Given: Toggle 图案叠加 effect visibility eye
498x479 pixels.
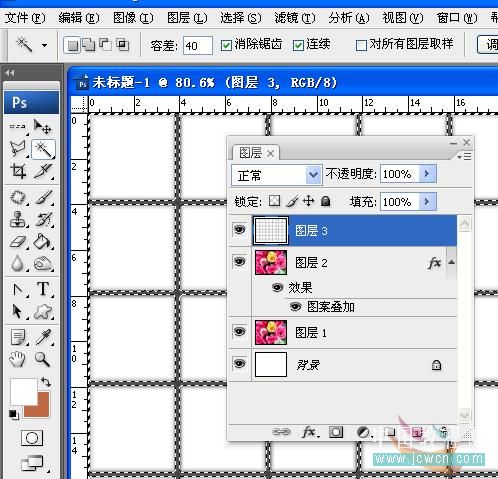Looking at the screenshot, I should tap(296, 306).
